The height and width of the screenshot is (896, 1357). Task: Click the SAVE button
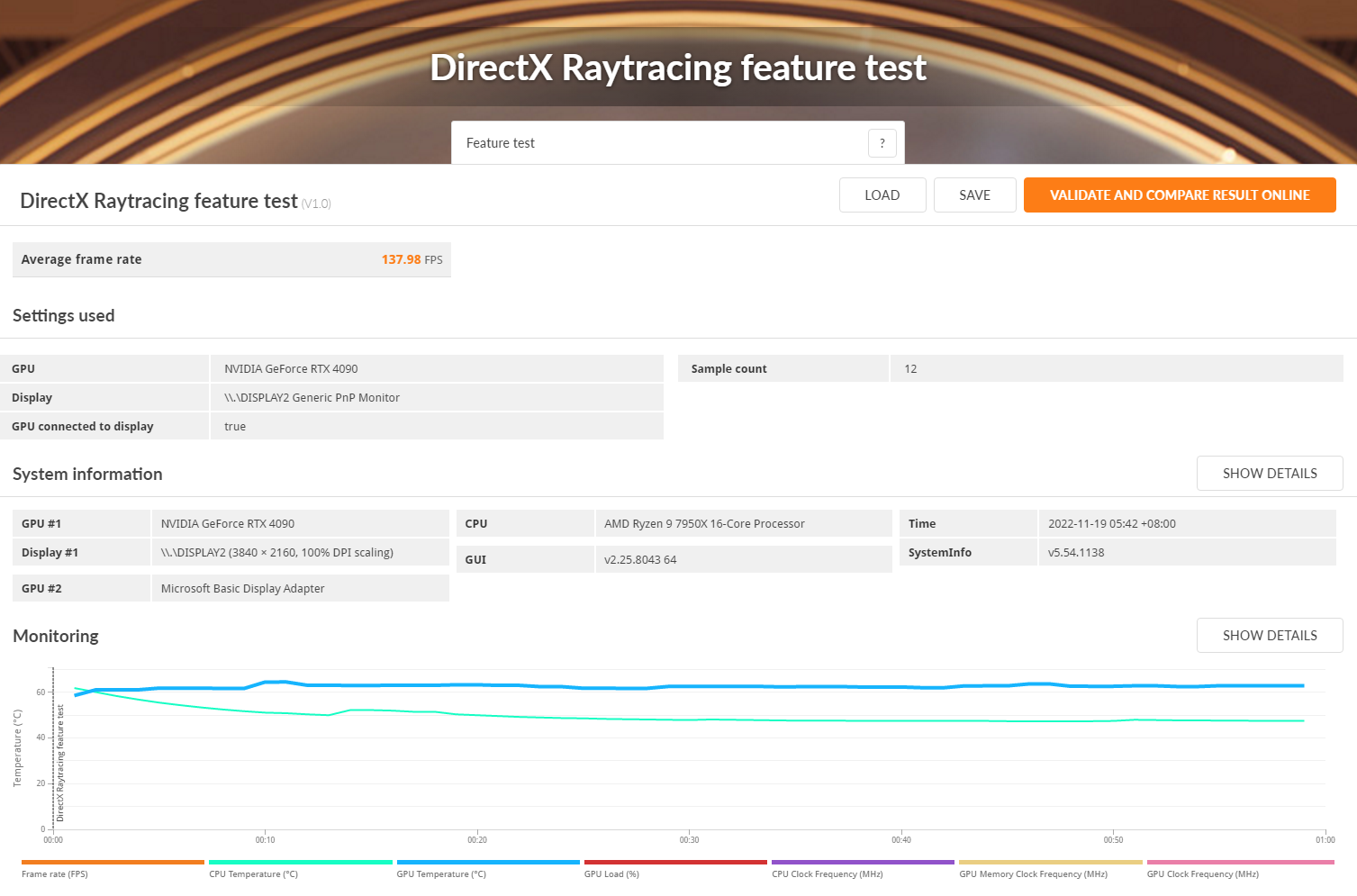coord(974,195)
